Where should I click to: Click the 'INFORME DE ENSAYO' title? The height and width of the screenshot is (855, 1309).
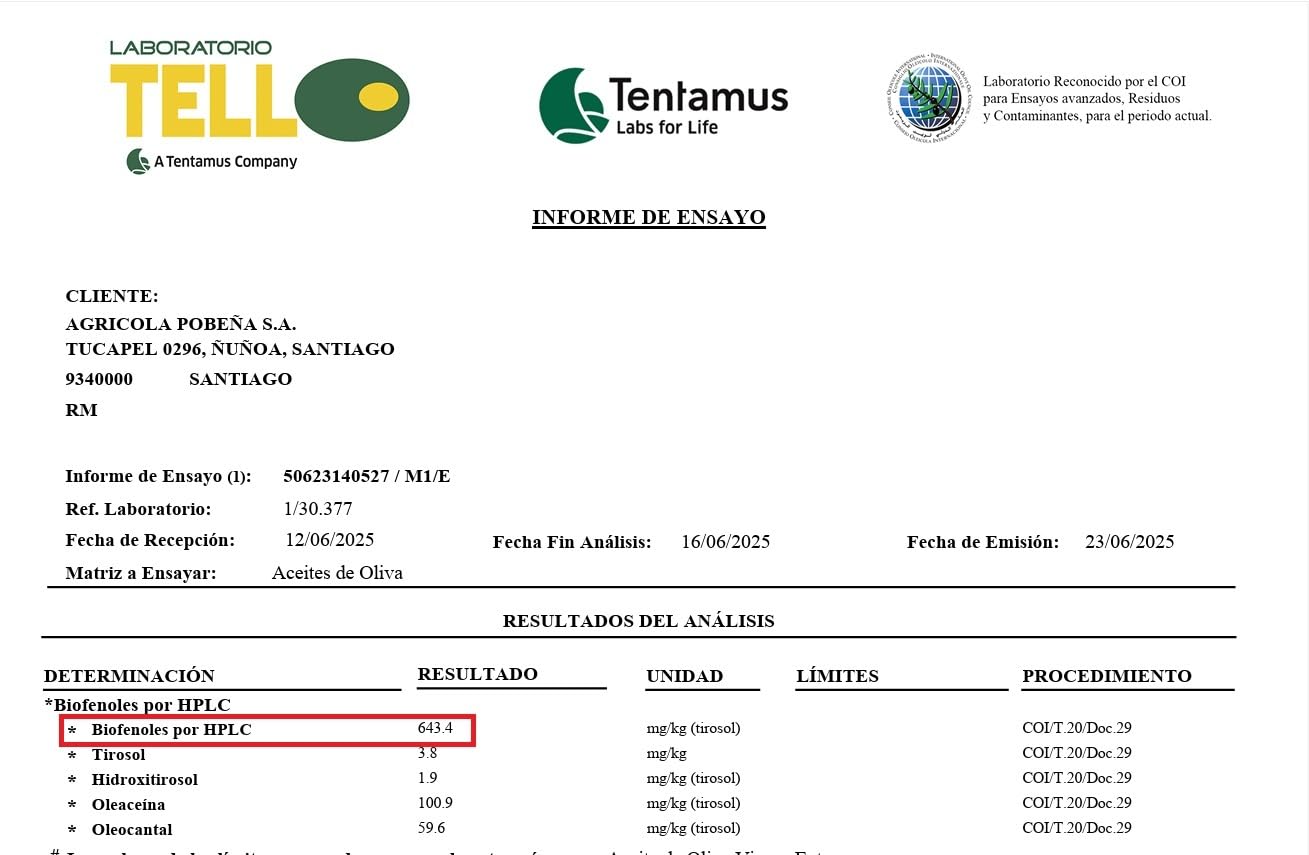coord(649,217)
